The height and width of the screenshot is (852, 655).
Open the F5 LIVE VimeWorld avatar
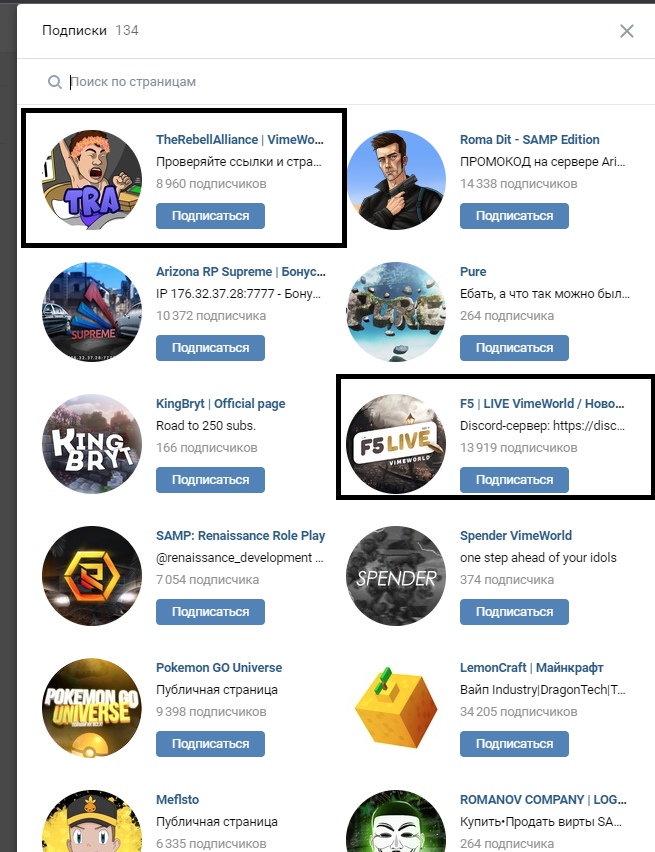pyautogui.click(x=396, y=444)
